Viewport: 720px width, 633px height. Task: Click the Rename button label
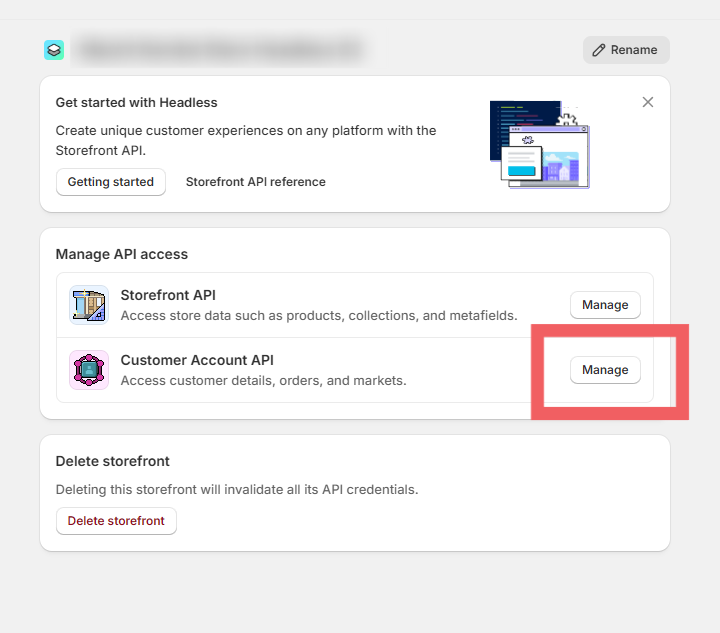click(x=634, y=50)
